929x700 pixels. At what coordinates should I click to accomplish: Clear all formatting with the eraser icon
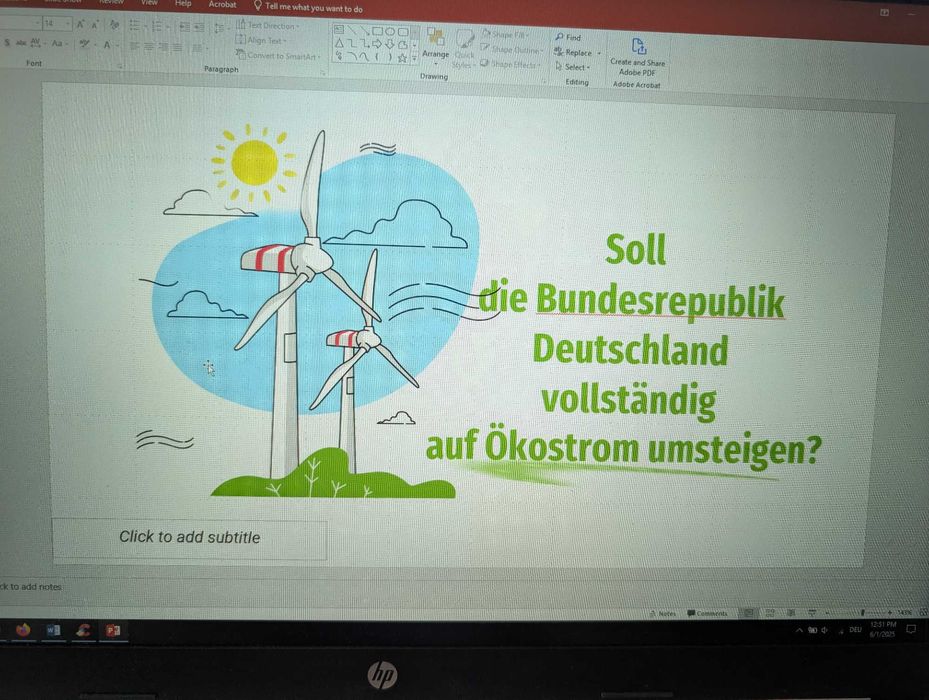114,25
